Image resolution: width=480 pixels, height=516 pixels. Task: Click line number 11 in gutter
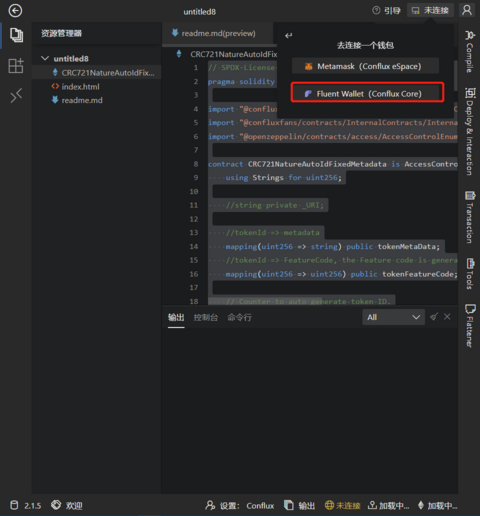coord(194,205)
